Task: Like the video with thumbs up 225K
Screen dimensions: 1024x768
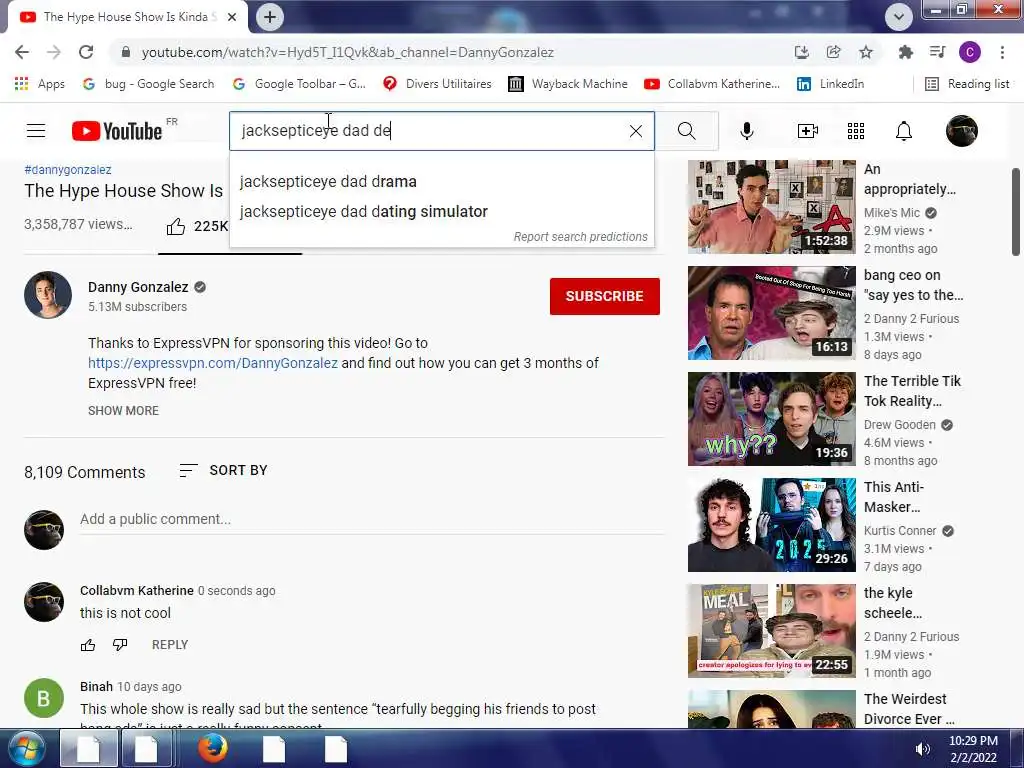Action: (197, 226)
